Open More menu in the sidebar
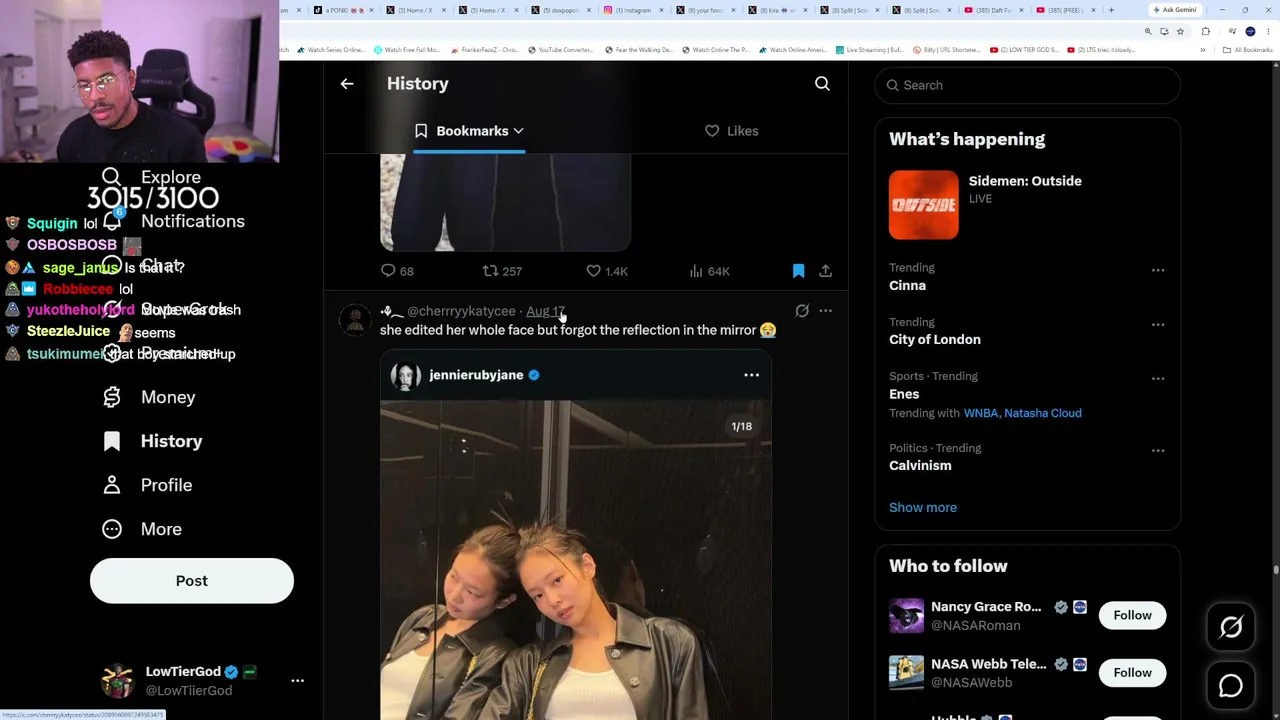 click(x=142, y=529)
